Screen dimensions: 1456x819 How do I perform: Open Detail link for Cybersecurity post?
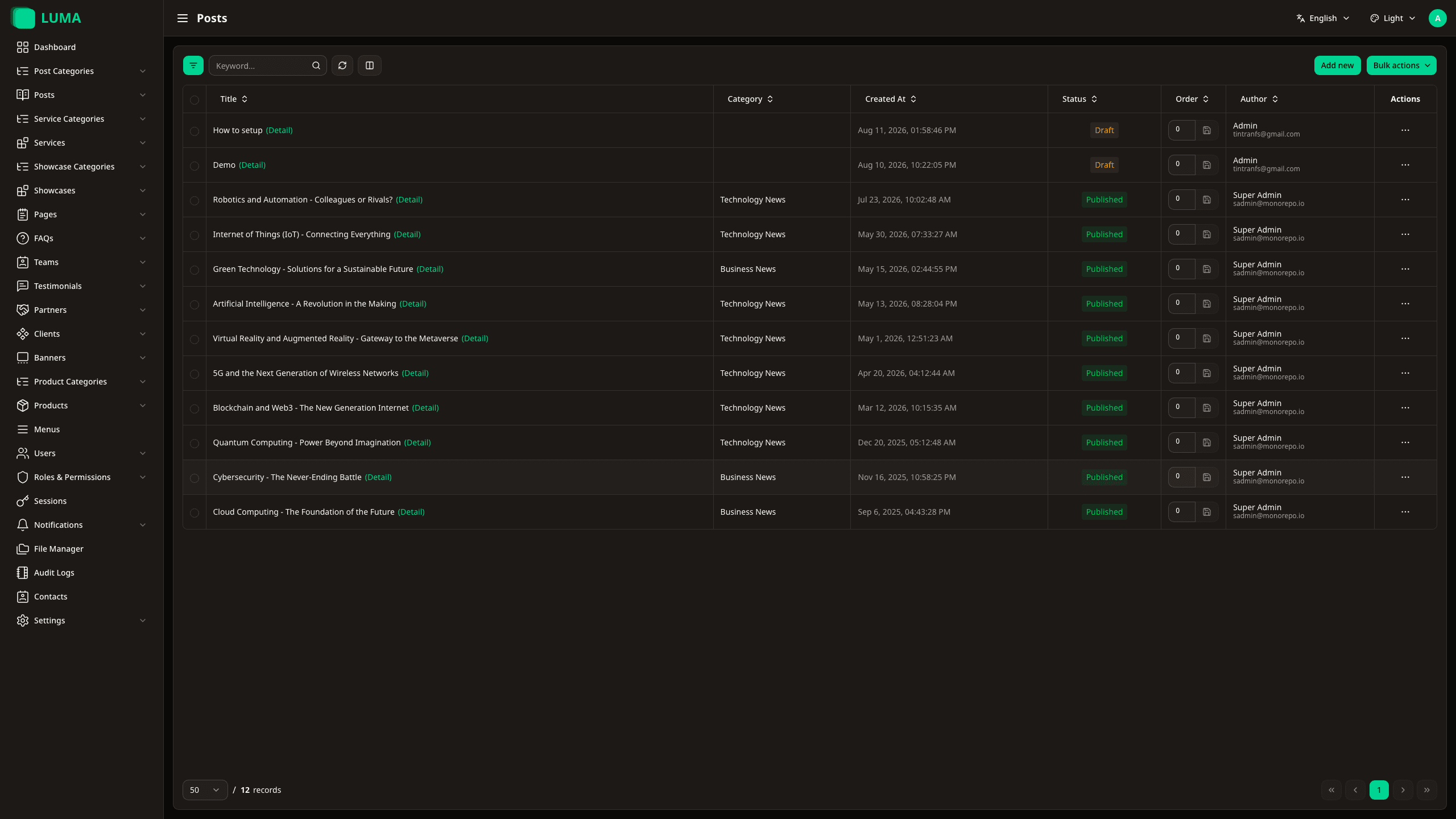[x=378, y=477]
